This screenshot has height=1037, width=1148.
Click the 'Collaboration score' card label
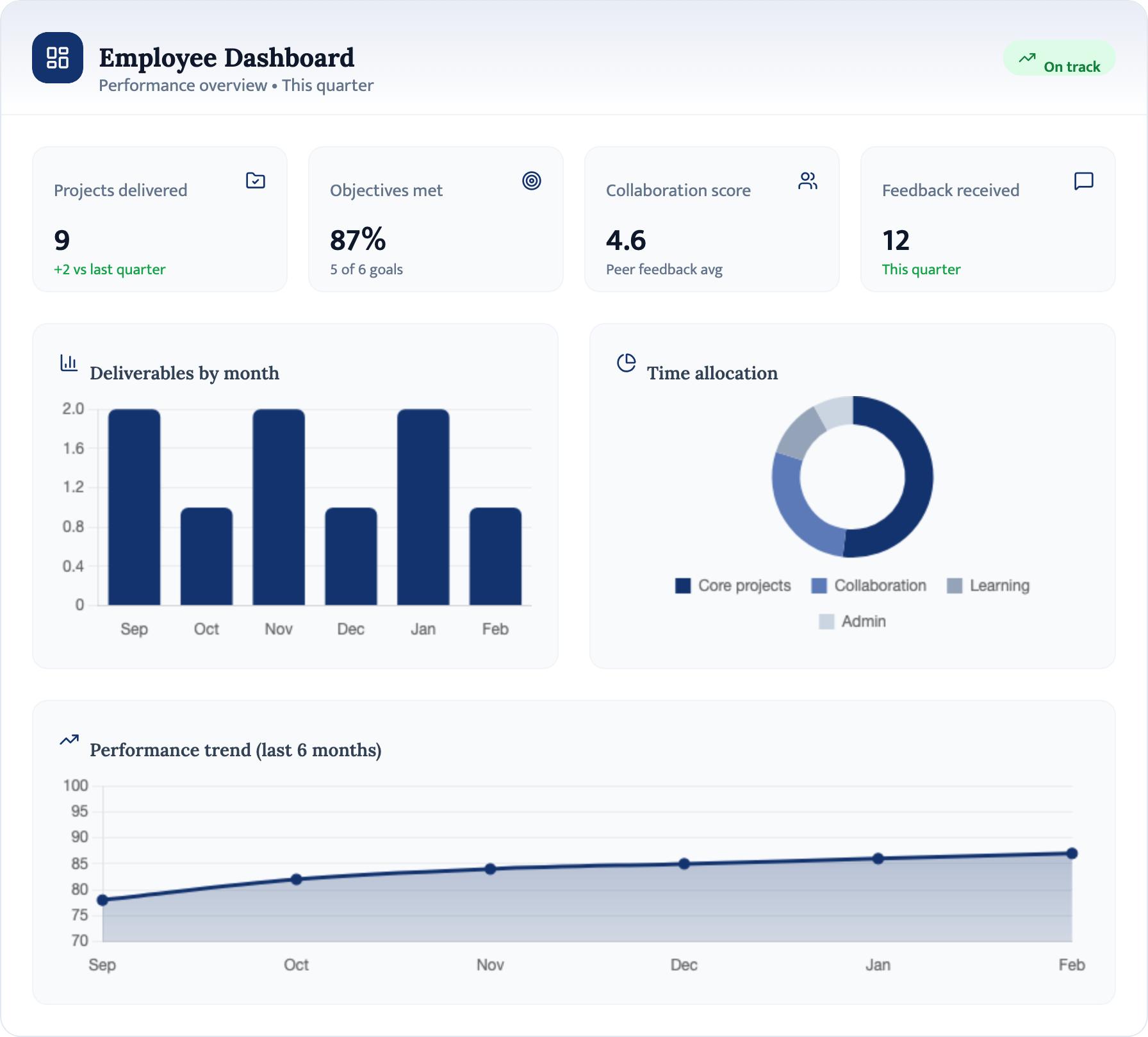point(678,190)
